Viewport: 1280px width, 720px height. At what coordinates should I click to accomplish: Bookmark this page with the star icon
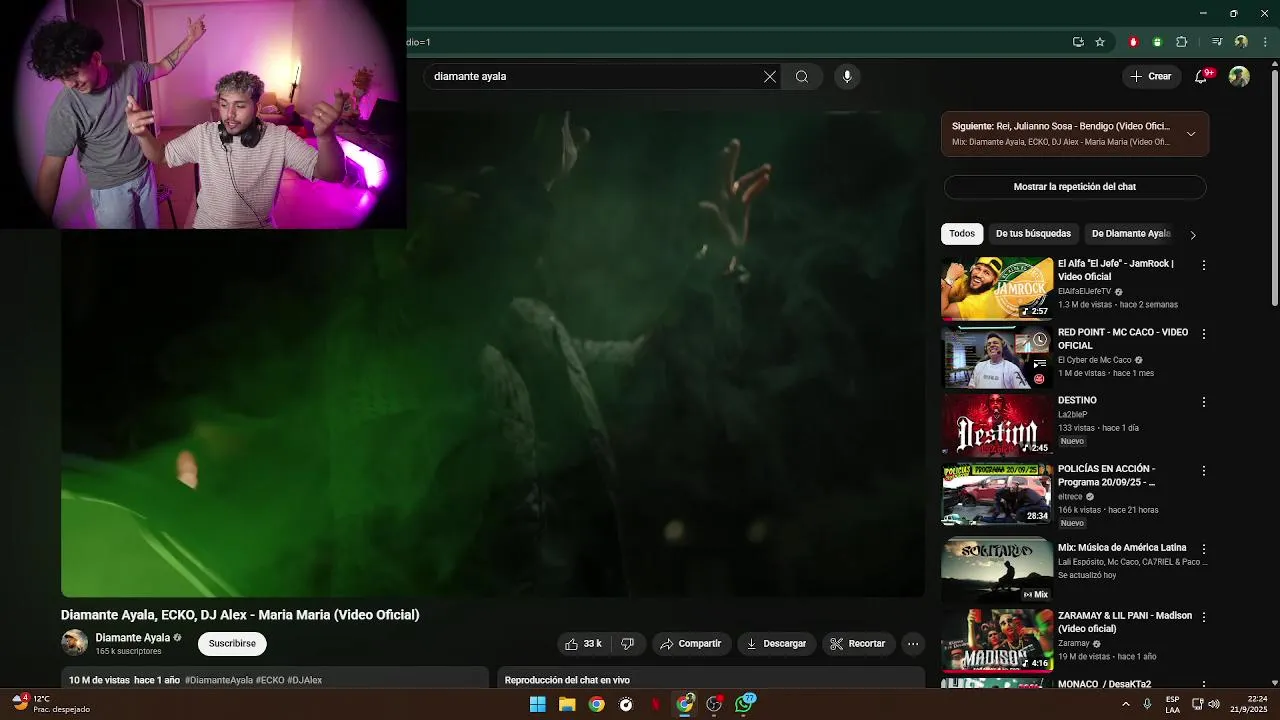(x=1100, y=42)
